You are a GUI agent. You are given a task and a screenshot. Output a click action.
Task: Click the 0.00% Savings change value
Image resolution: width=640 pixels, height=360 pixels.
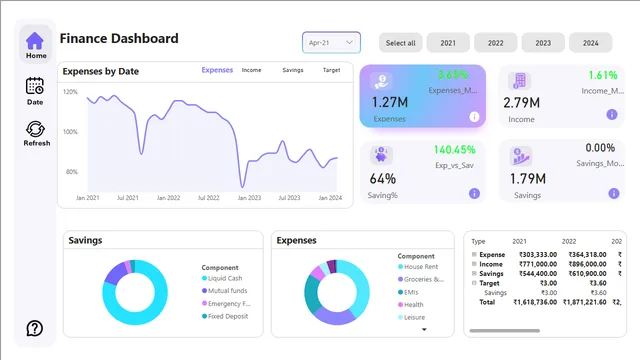point(600,147)
